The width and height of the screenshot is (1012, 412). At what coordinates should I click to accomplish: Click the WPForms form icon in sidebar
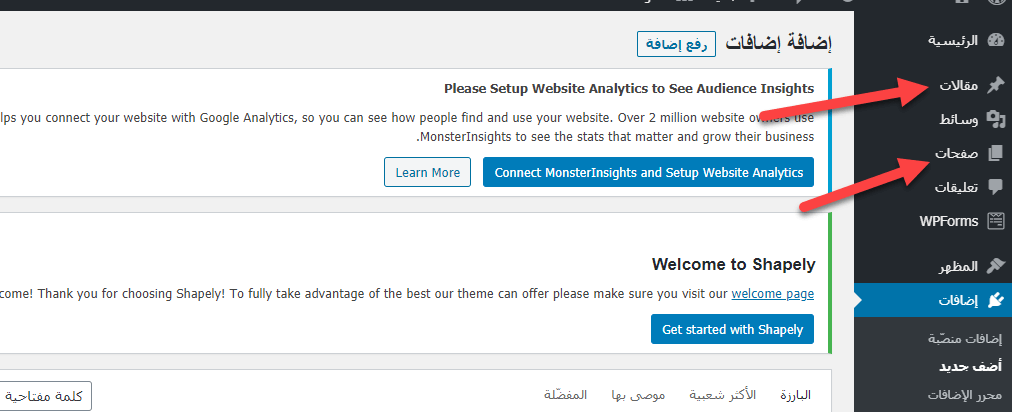pos(997,221)
